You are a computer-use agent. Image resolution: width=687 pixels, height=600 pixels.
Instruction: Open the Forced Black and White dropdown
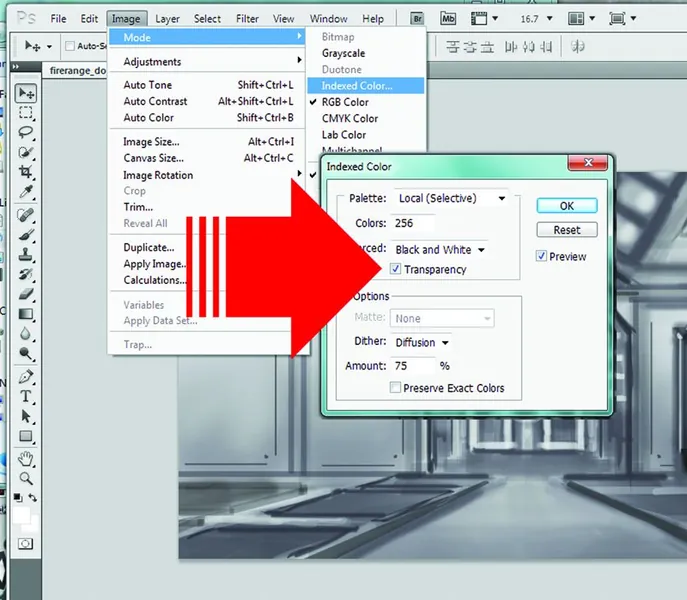440,249
